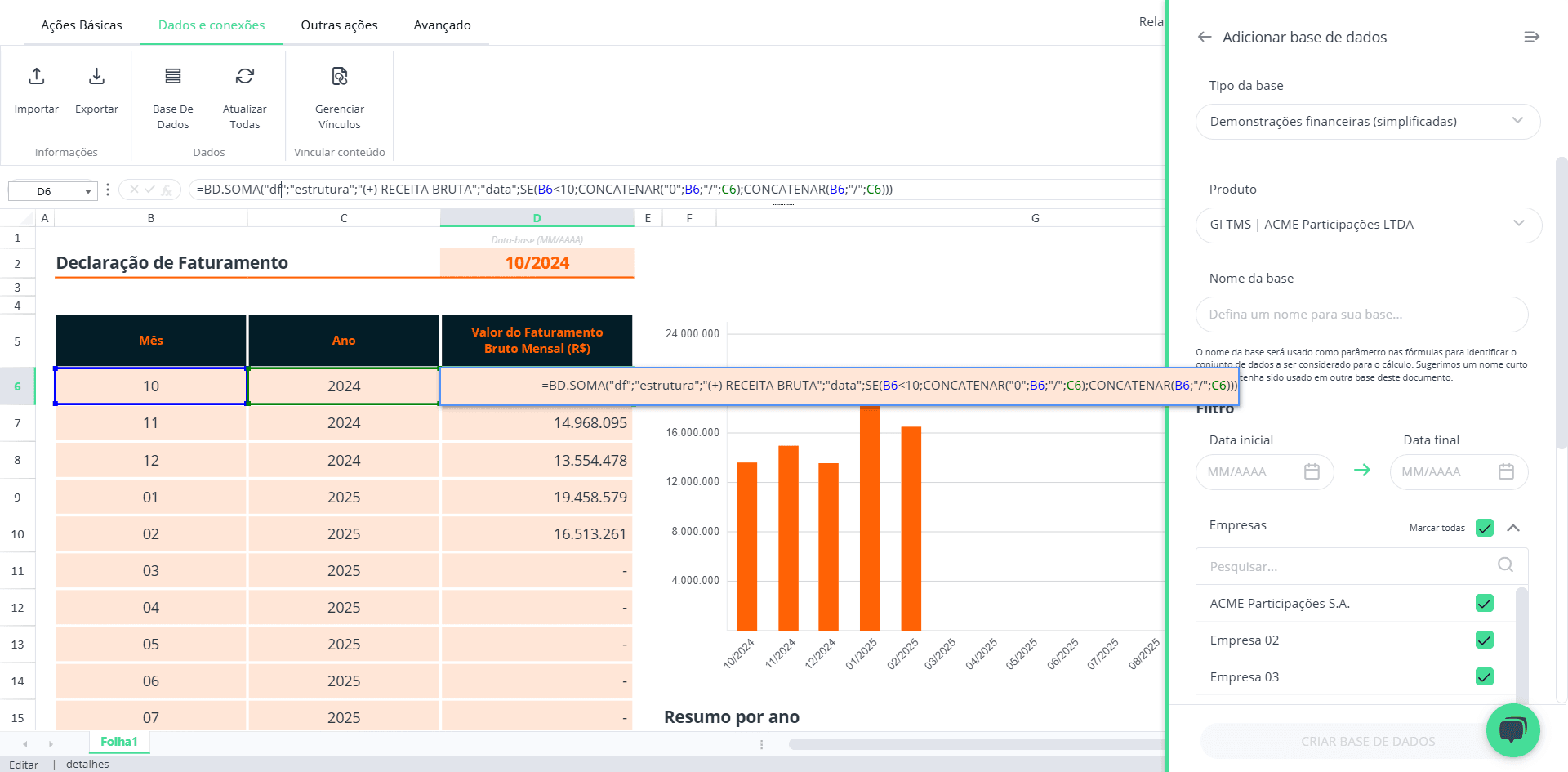Open the three-dot menu beside cell name box
Image resolution: width=1568 pixels, height=772 pixels.
[108, 190]
